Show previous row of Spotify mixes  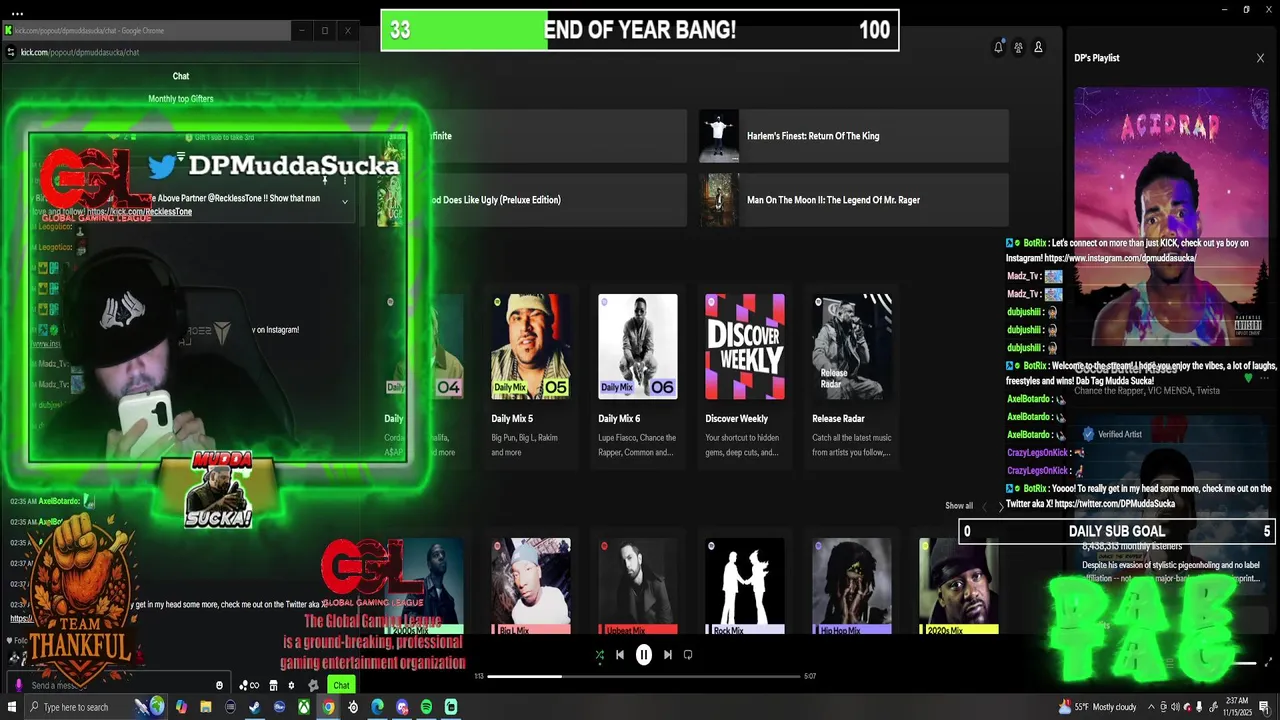click(x=984, y=507)
